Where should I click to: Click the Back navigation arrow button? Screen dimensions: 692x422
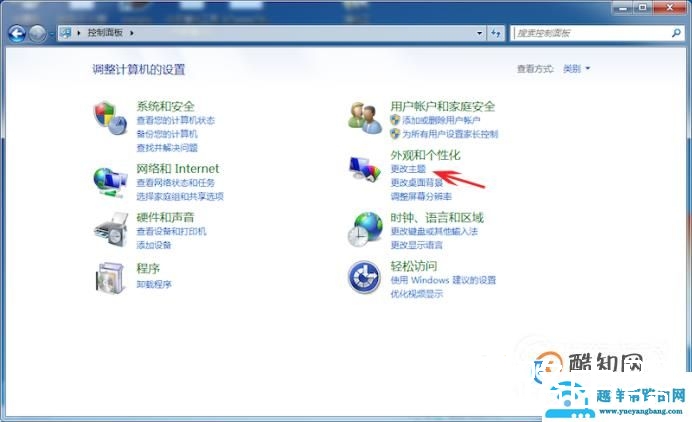(17, 33)
